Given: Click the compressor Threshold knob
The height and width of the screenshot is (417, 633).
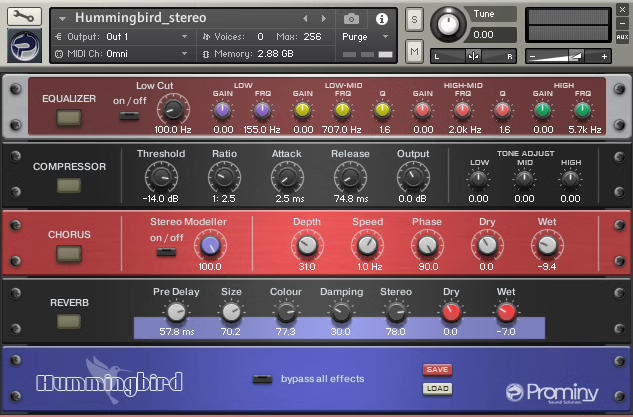Looking at the screenshot, I should click(161, 177).
